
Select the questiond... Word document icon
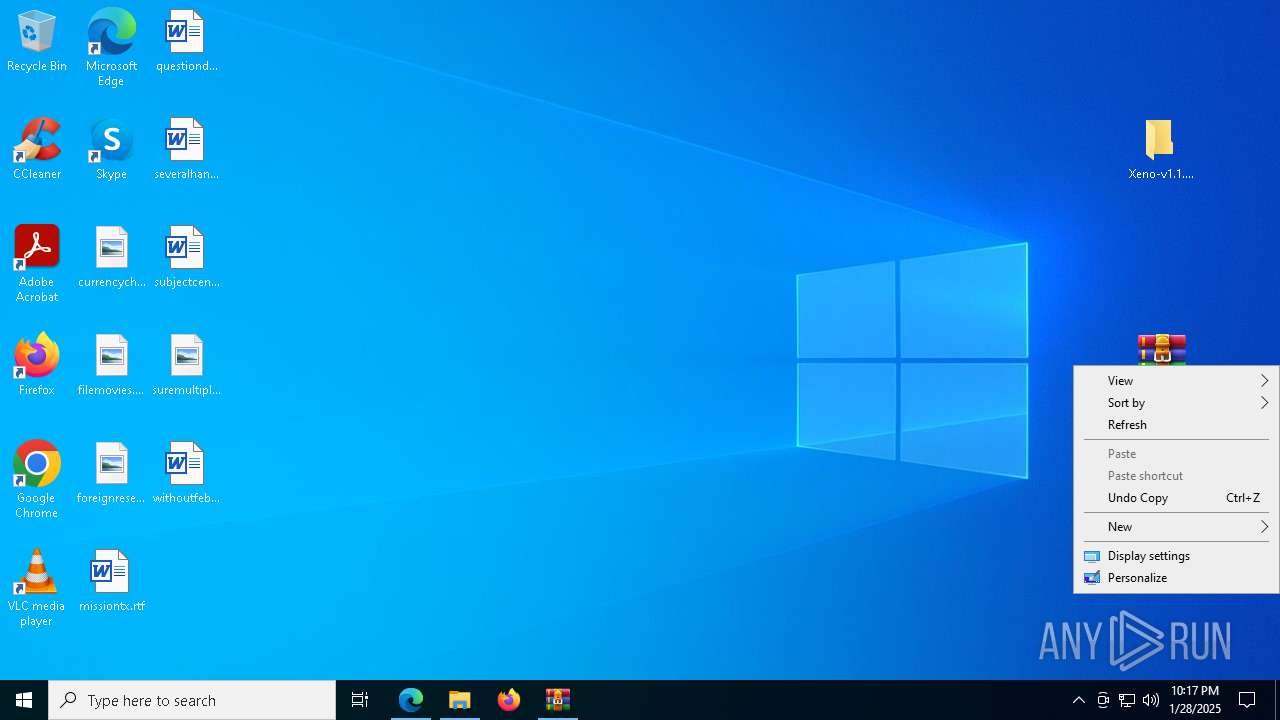pyautogui.click(x=186, y=42)
